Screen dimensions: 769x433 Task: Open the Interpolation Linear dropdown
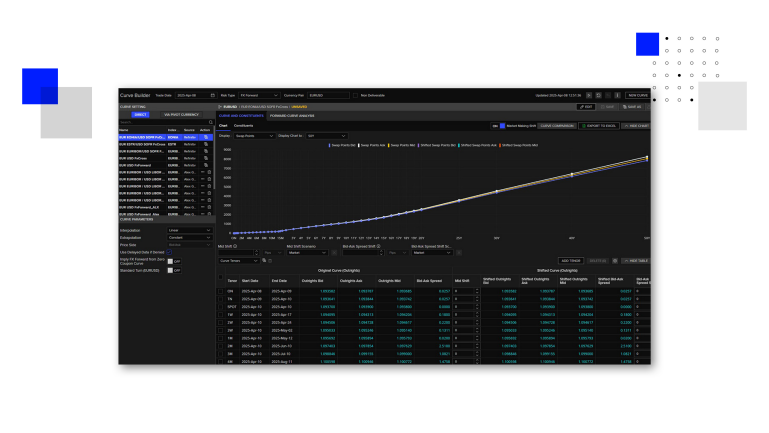pos(187,230)
